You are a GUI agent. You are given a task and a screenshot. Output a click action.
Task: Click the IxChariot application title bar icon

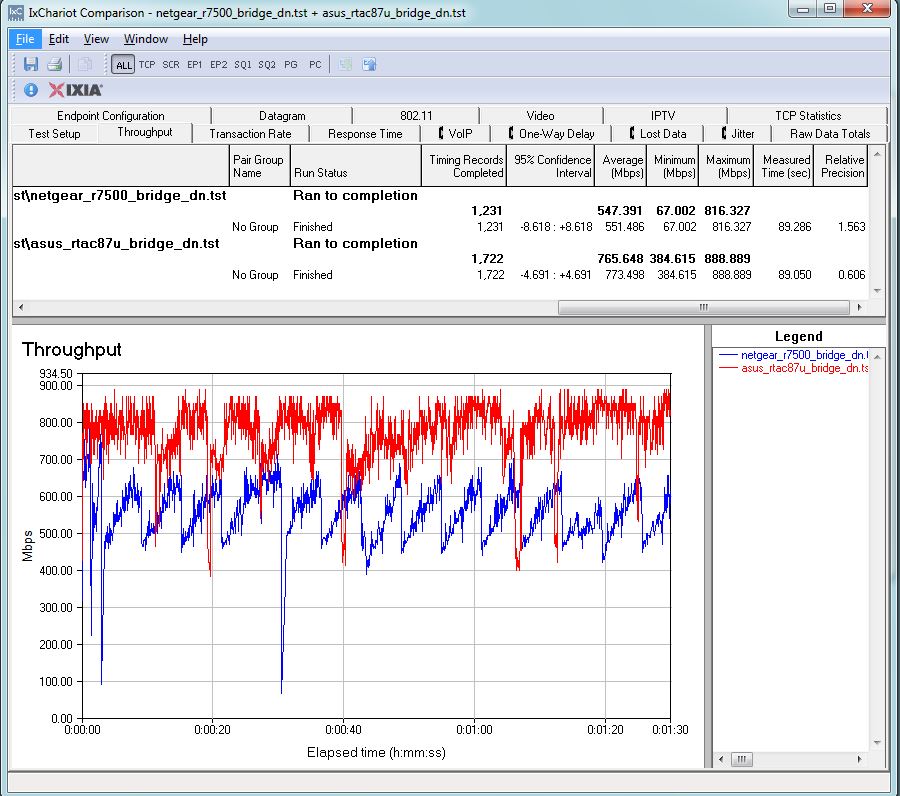coord(16,12)
